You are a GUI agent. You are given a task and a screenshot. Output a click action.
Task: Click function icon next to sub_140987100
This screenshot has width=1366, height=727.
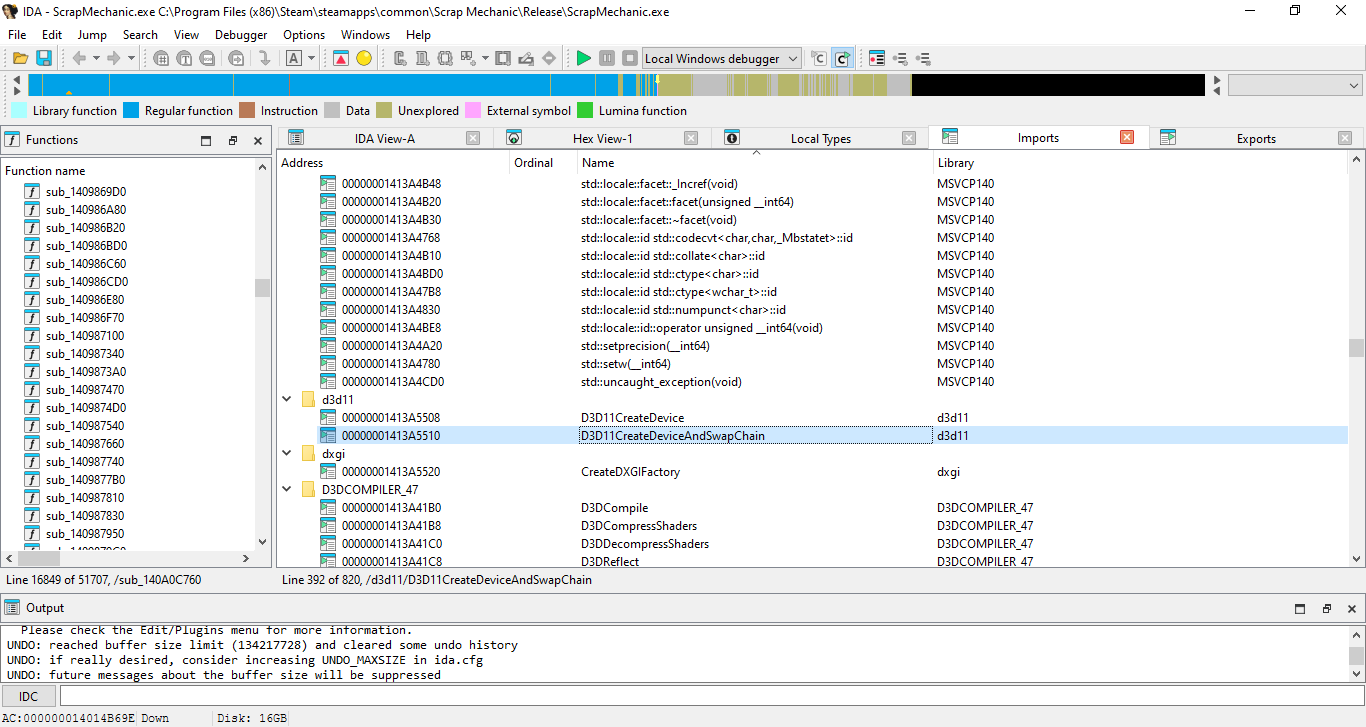(32, 336)
